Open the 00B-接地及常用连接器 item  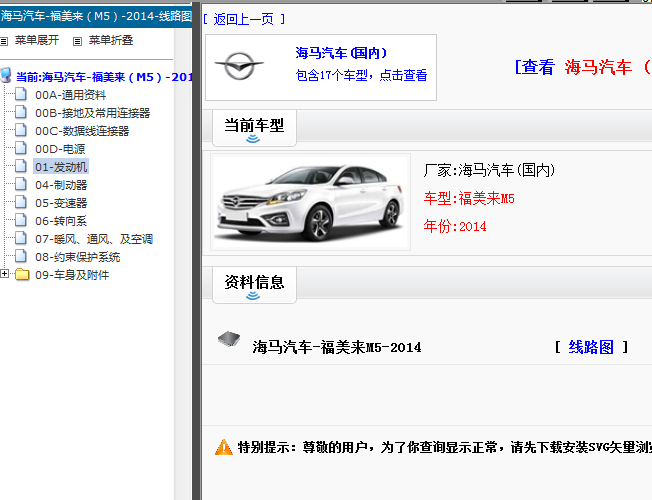(x=92, y=113)
